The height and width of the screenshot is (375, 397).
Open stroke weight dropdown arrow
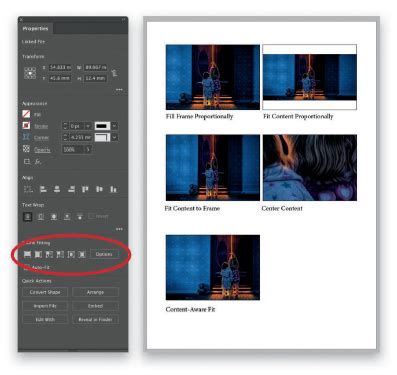click(88, 126)
